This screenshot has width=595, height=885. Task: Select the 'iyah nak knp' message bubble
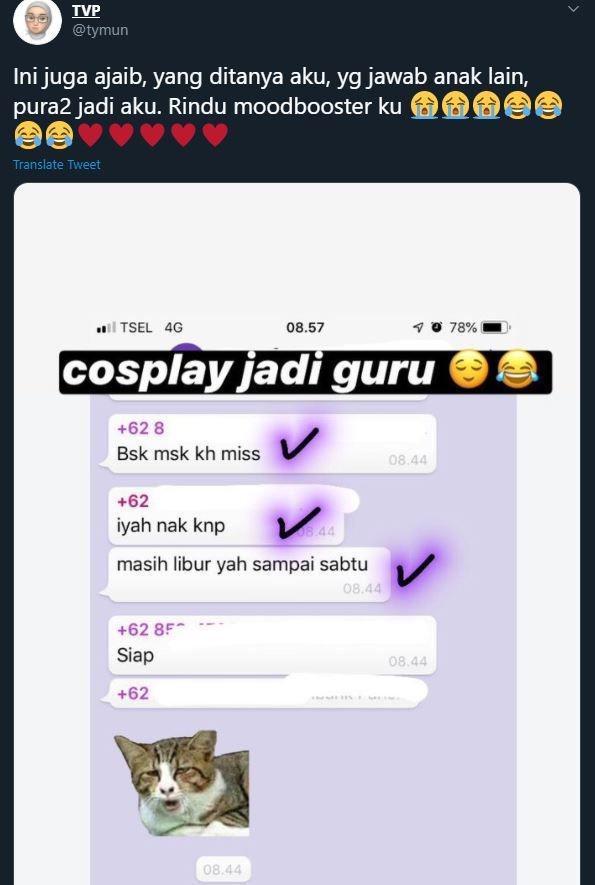pos(228,516)
